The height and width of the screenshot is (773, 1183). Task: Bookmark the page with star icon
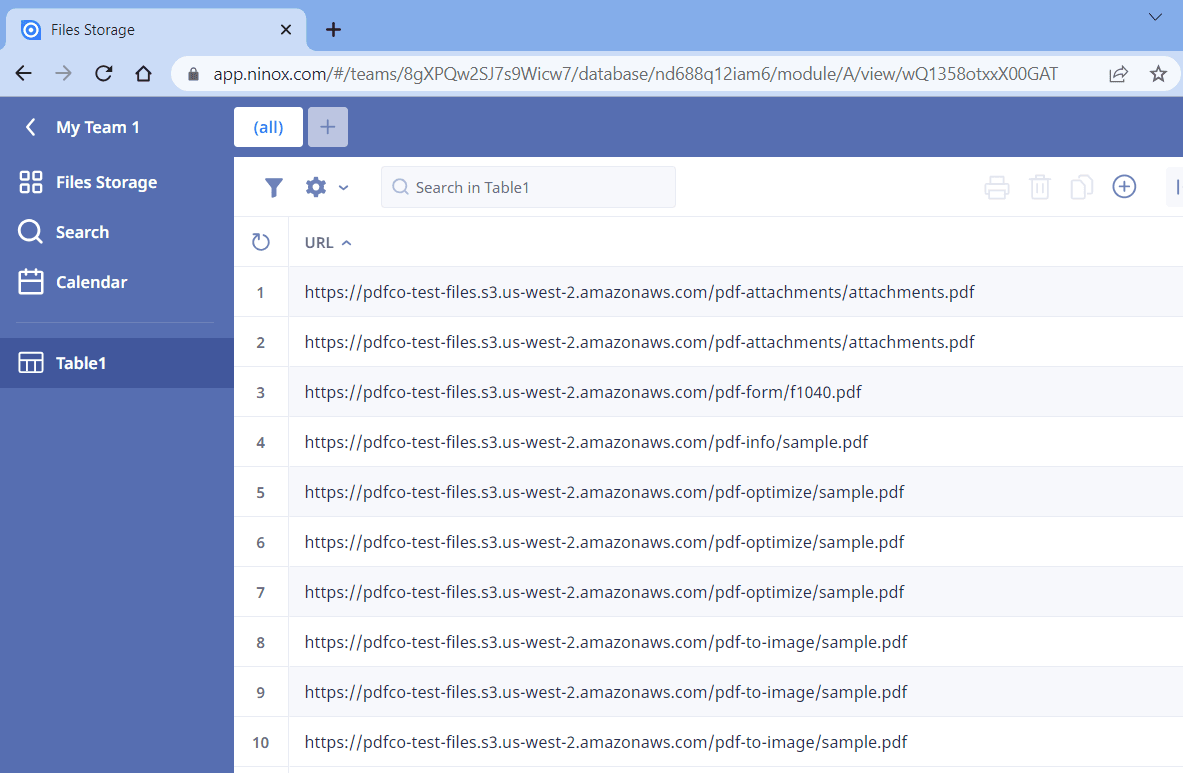(x=1158, y=74)
